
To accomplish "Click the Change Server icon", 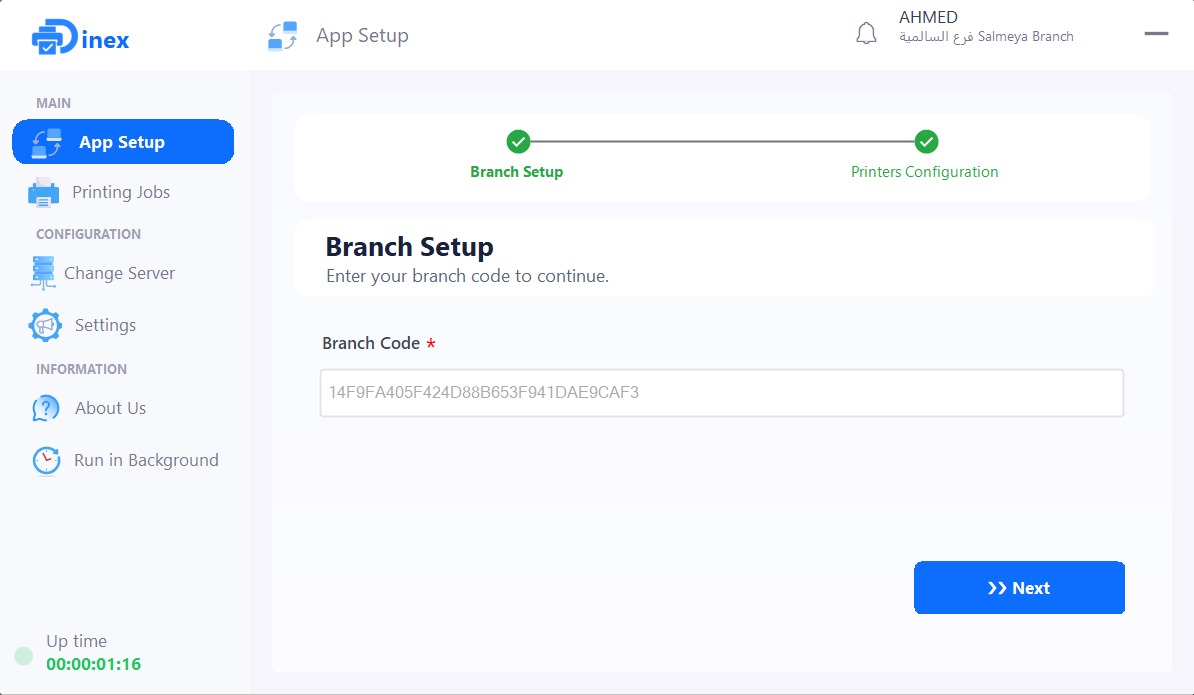I will click(43, 273).
